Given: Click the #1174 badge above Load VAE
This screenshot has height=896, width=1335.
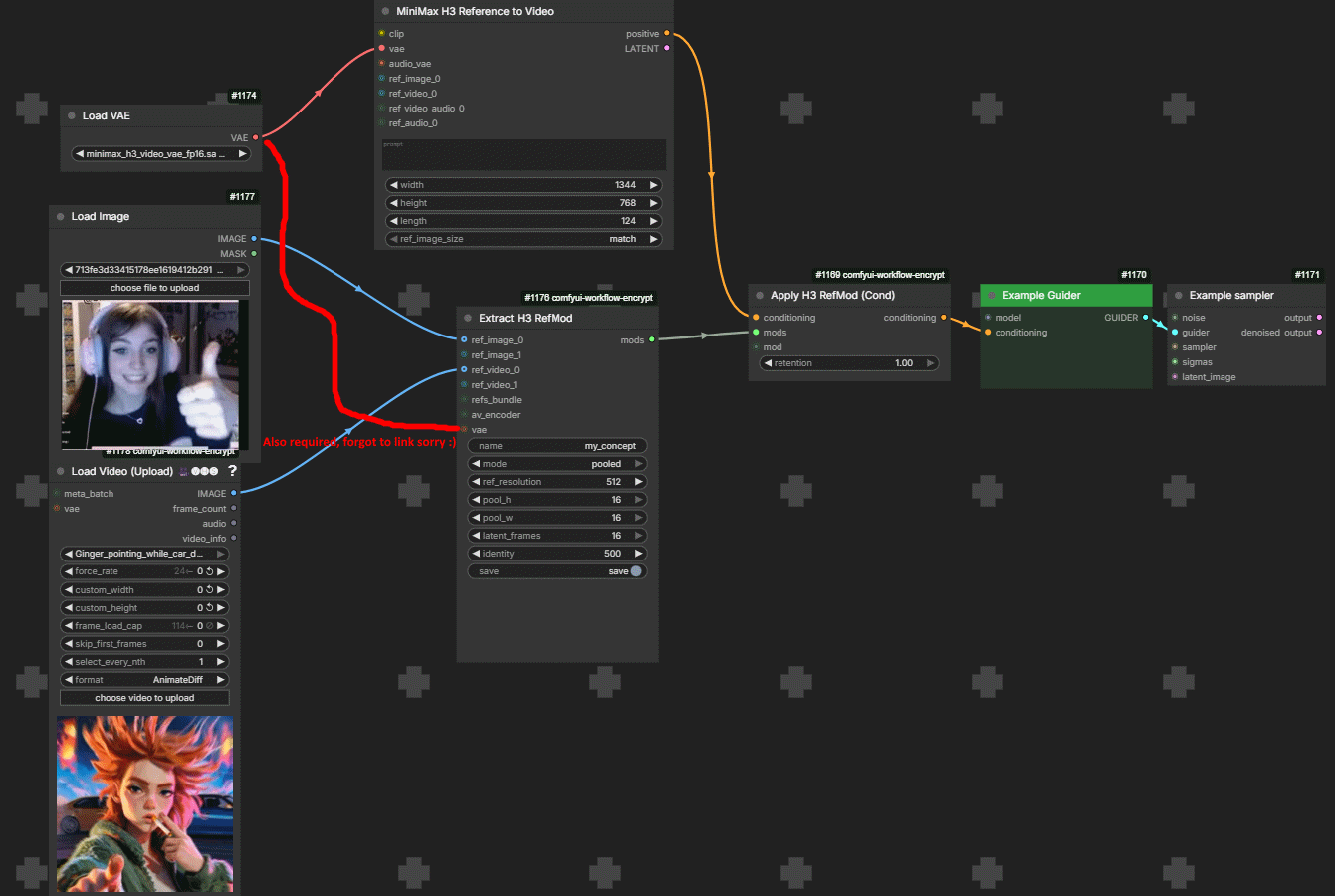Looking at the screenshot, I should 244,96.
